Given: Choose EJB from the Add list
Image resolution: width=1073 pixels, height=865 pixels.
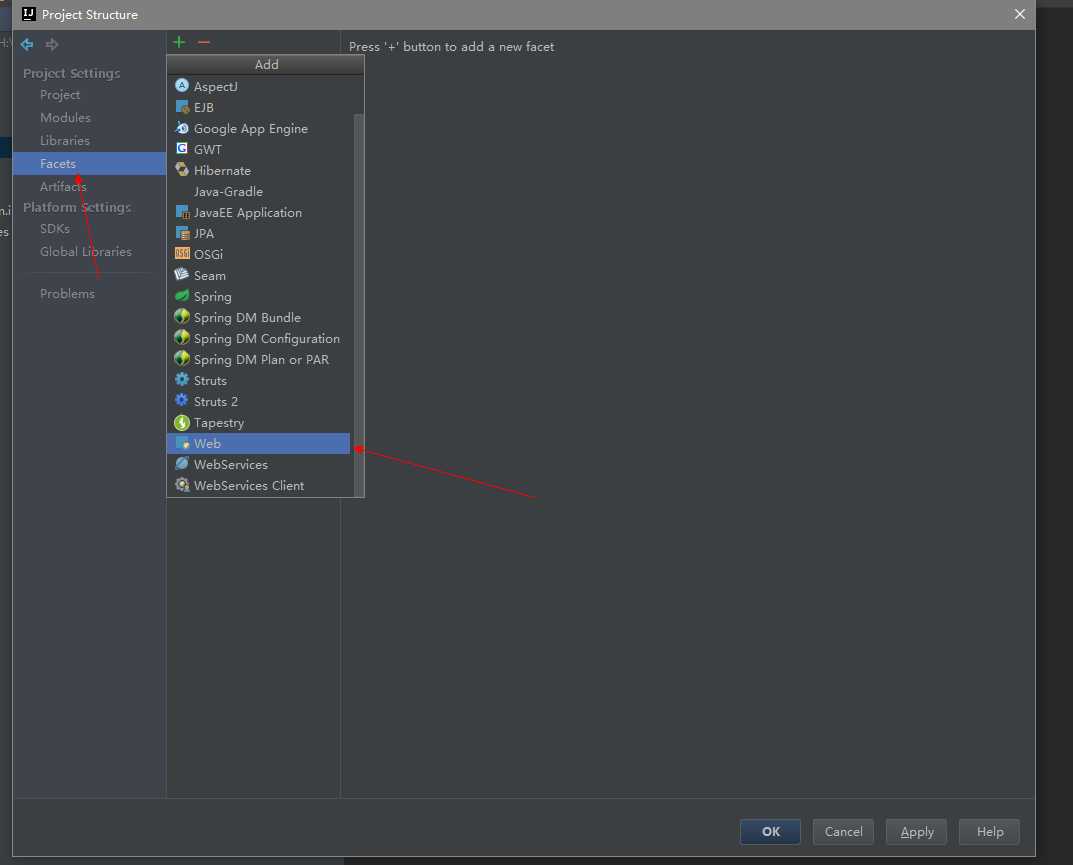Looking at the screenshot, I should 260,107.
